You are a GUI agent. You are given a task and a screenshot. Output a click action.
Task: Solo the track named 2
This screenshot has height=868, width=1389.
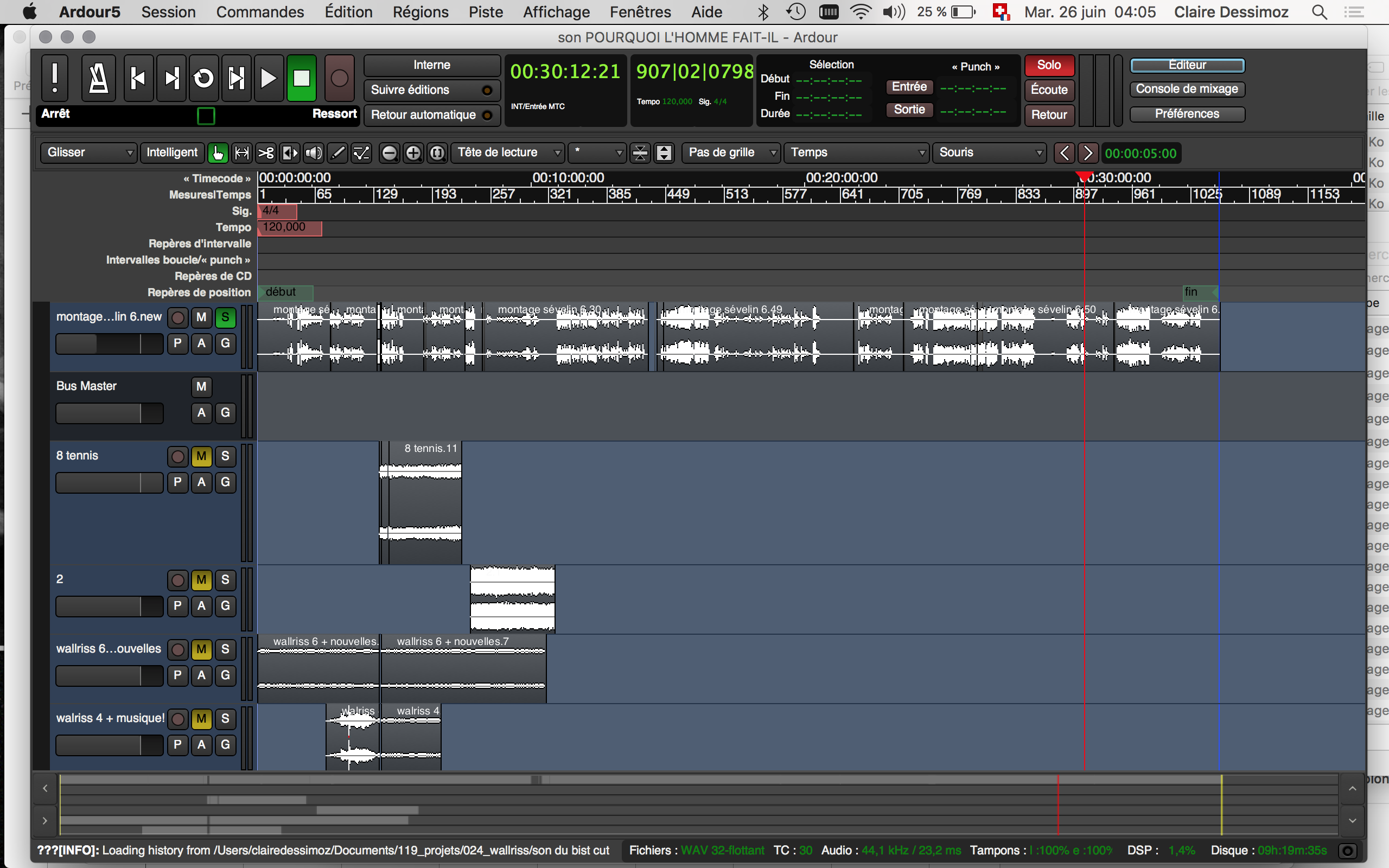click(226, 580)
